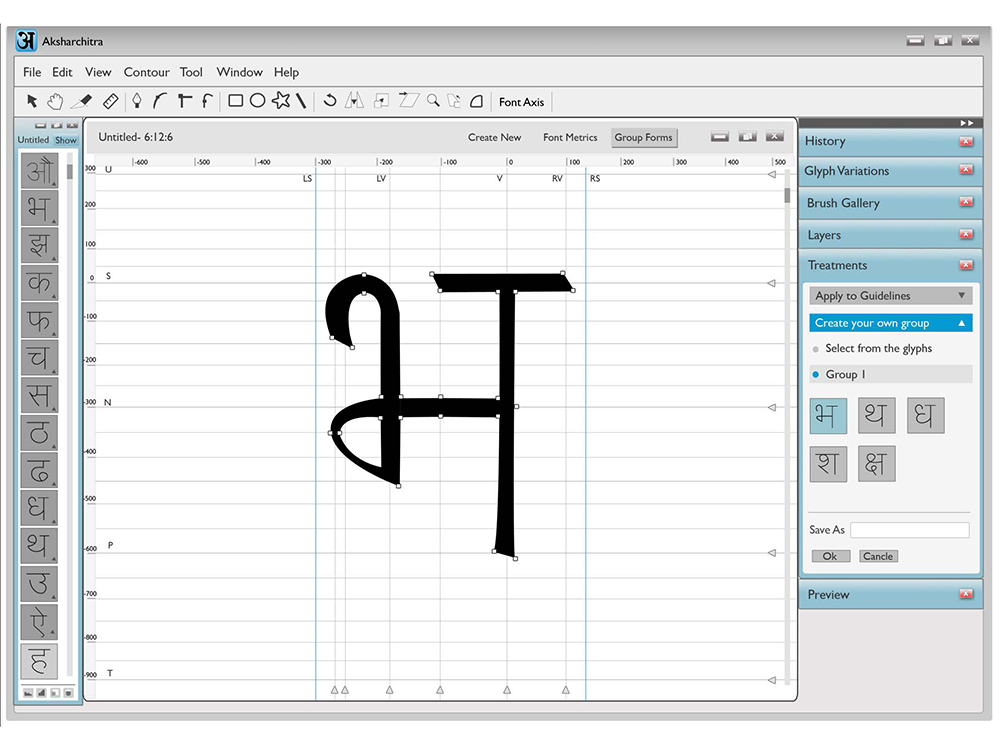Select the star shape tool
Viewport: 1000px width, 750px height.
281,100
